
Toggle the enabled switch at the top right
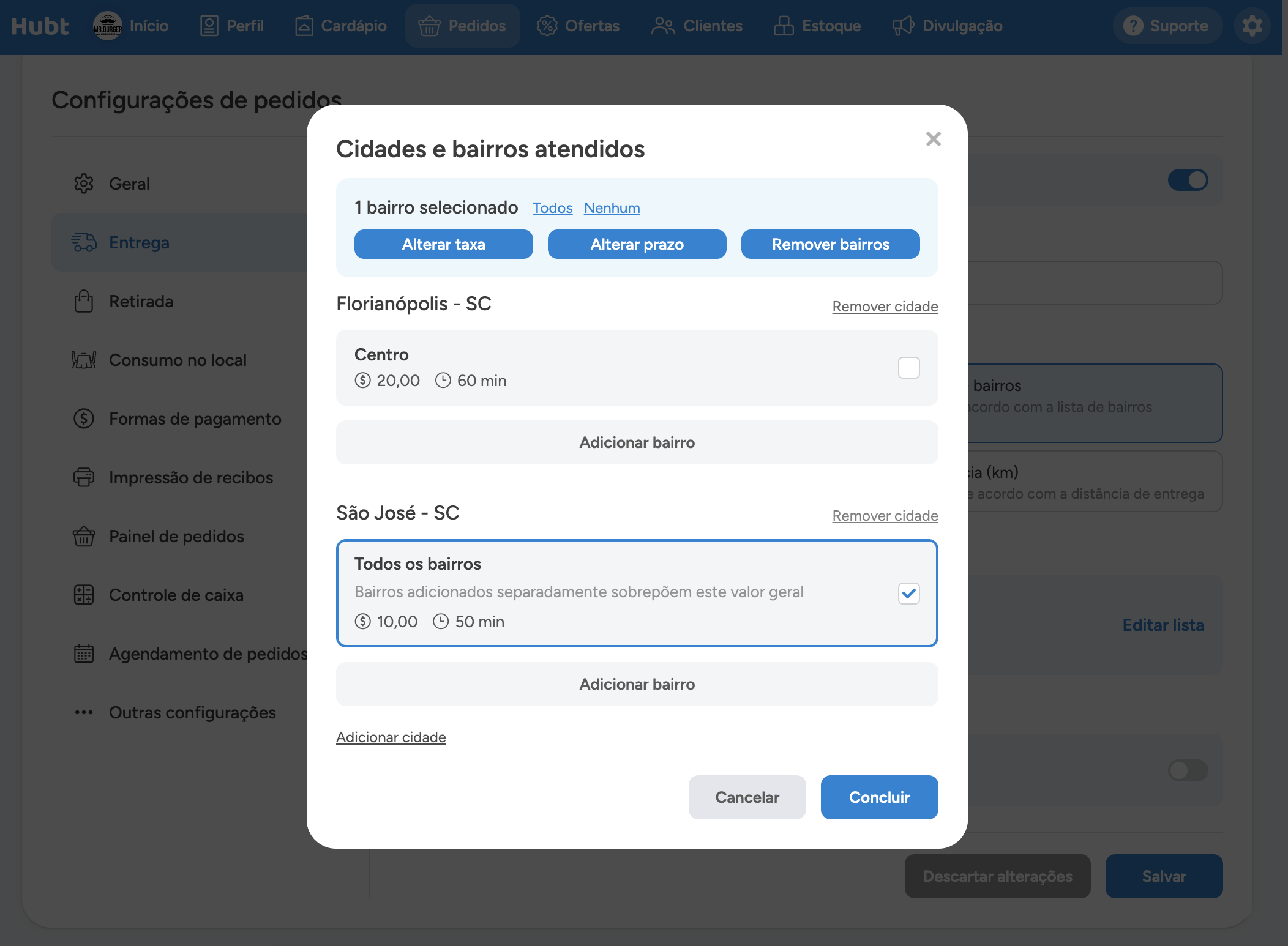click(x=1188, y=180)
